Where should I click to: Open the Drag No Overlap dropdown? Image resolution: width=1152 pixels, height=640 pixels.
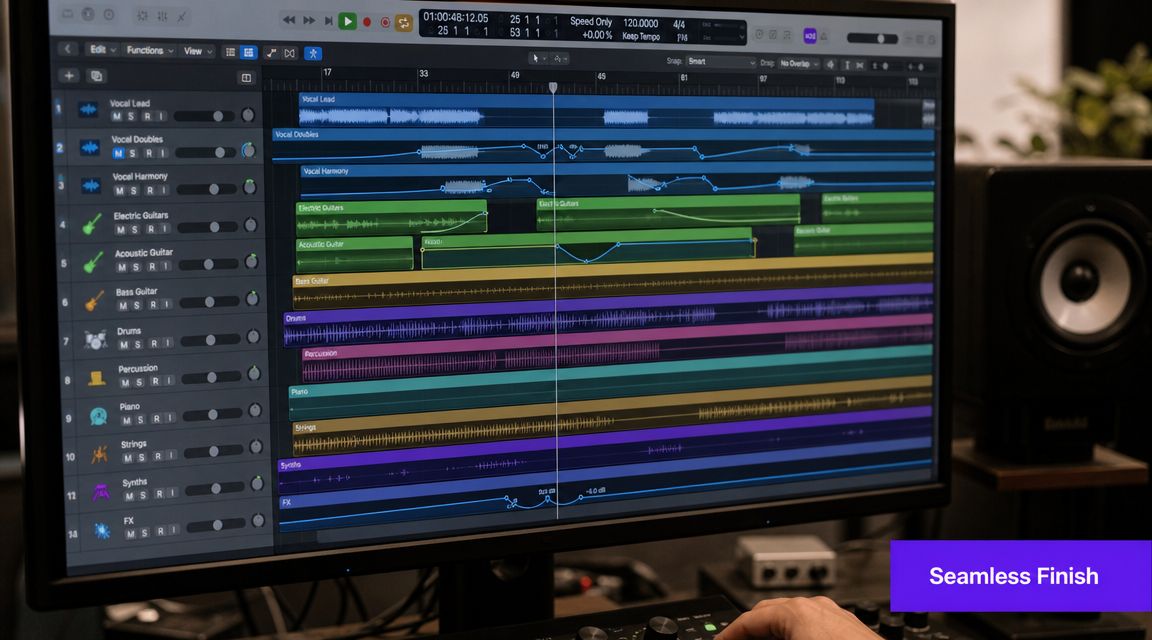coord(799,64)
